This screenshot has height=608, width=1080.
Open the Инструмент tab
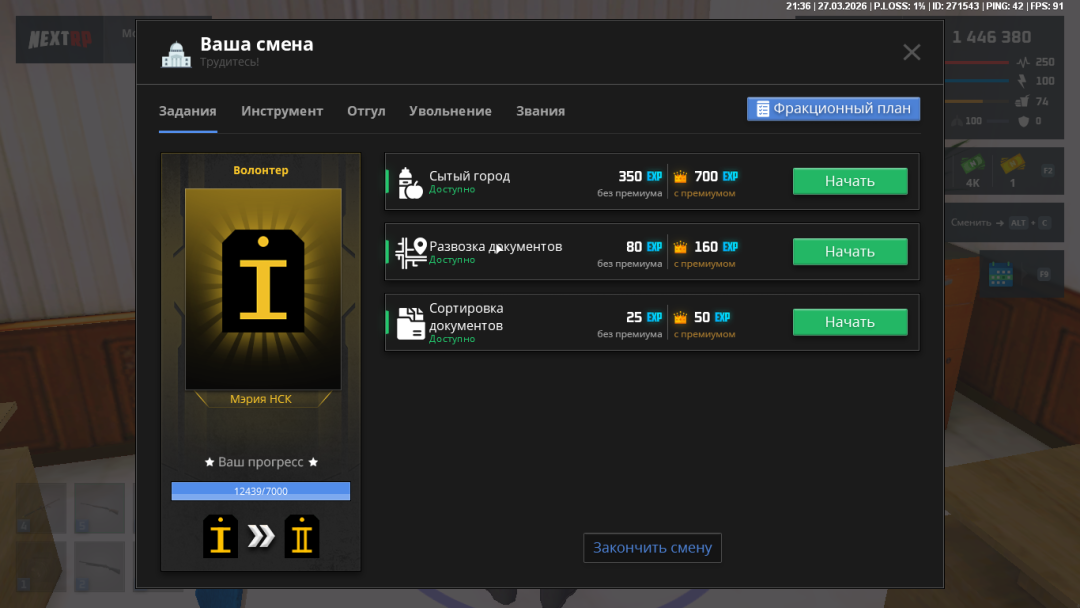pos(282,111)
